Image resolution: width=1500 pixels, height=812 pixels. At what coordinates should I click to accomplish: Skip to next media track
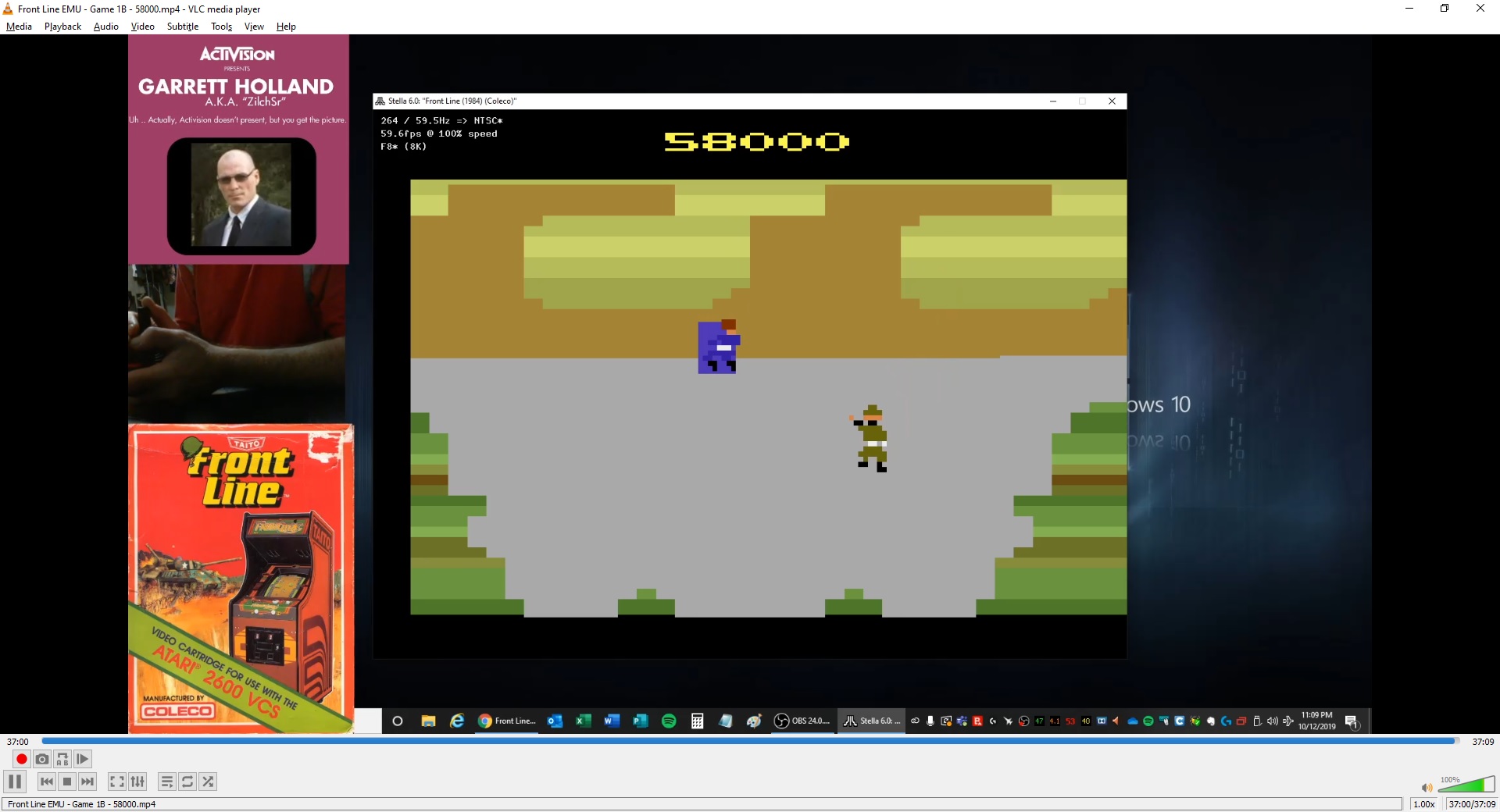click(87, 782)
